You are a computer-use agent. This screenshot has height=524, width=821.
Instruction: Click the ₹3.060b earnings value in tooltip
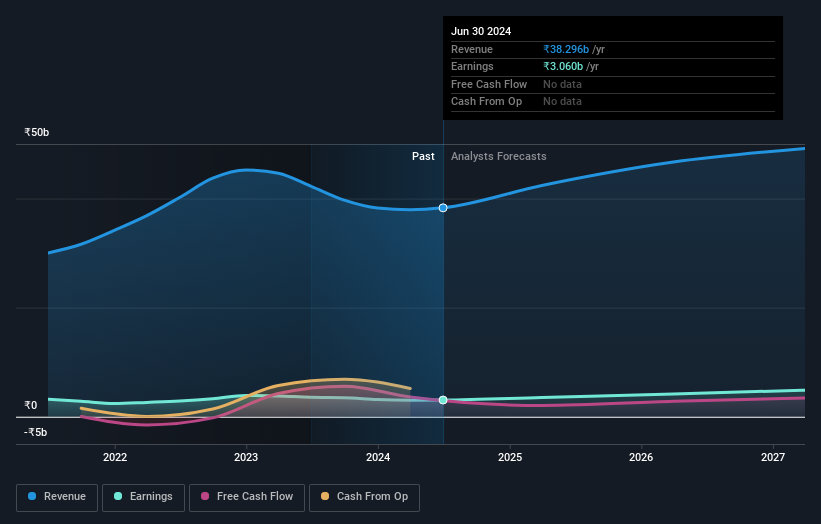click(563, 66)
